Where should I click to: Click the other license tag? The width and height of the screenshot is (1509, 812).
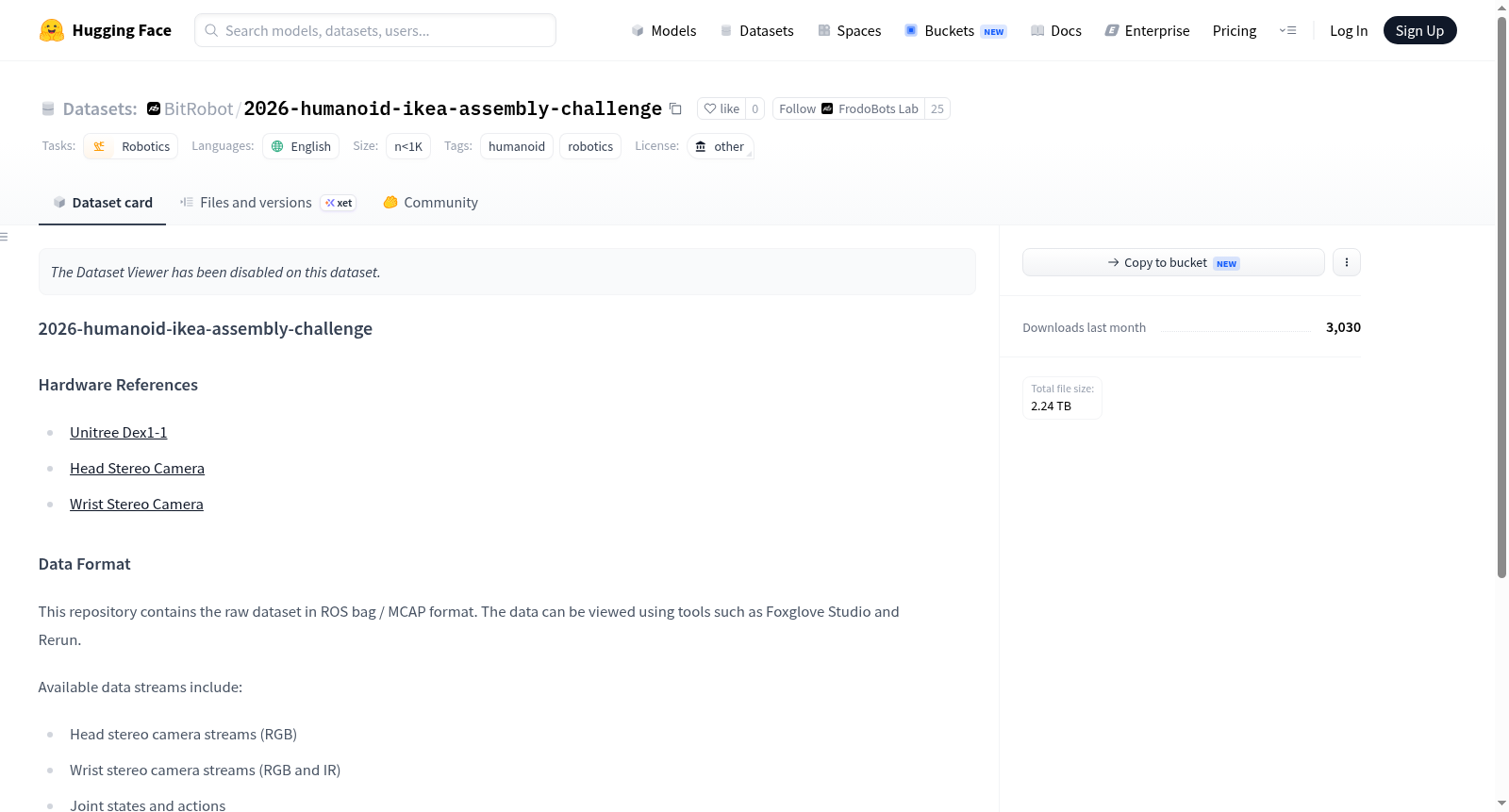click(x=720, y=146)
